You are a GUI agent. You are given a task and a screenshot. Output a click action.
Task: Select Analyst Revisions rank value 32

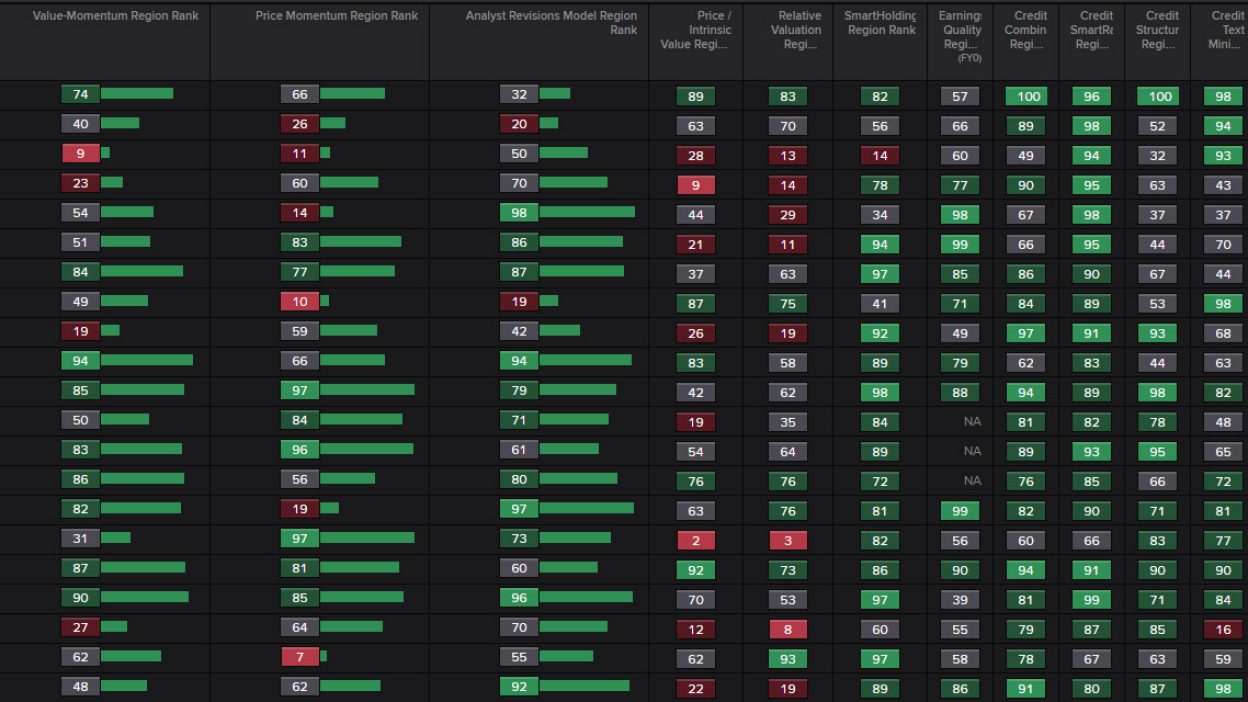click(x=519, y=94)
